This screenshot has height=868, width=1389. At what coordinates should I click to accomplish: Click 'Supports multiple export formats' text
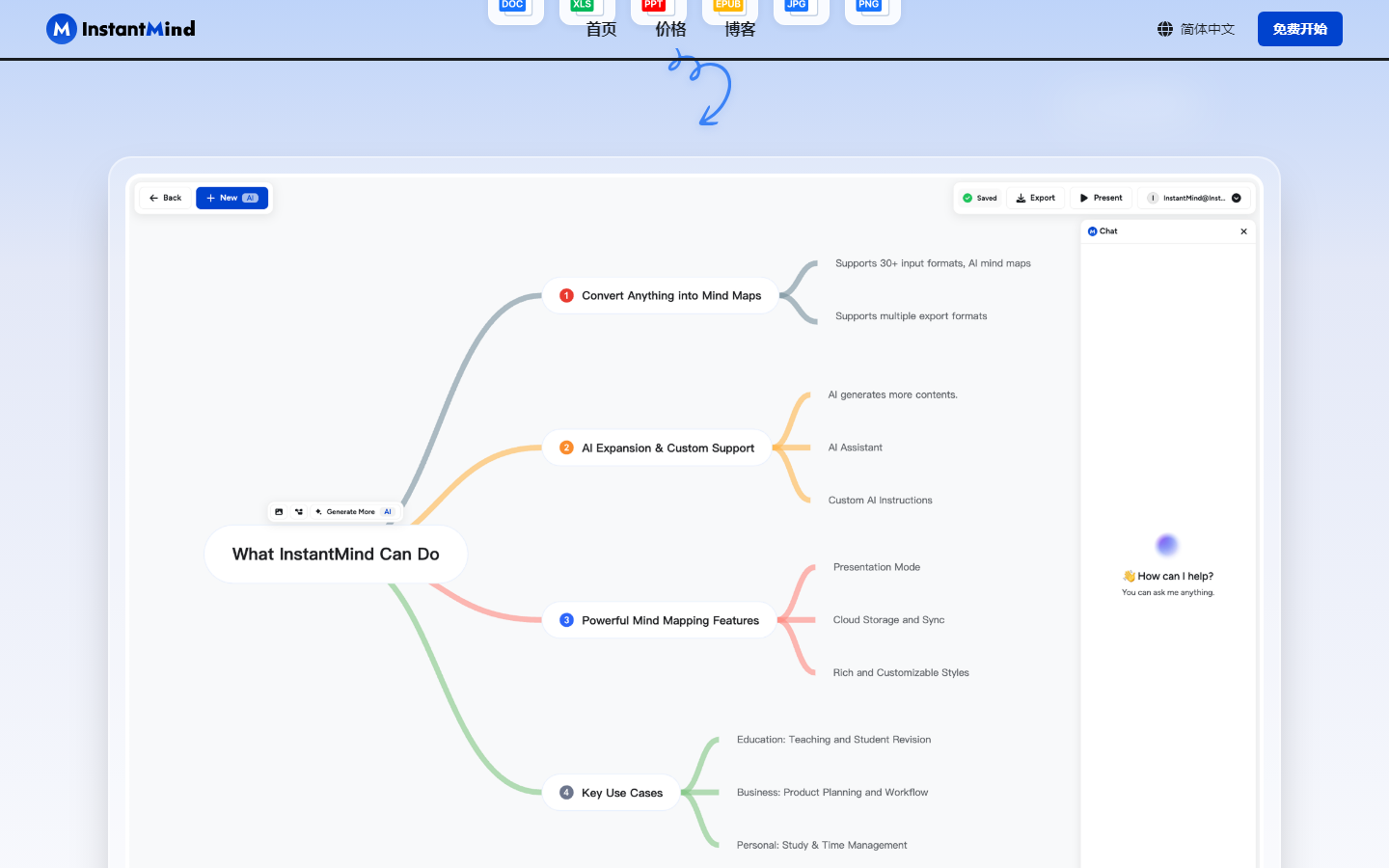(x=912, y=316)
